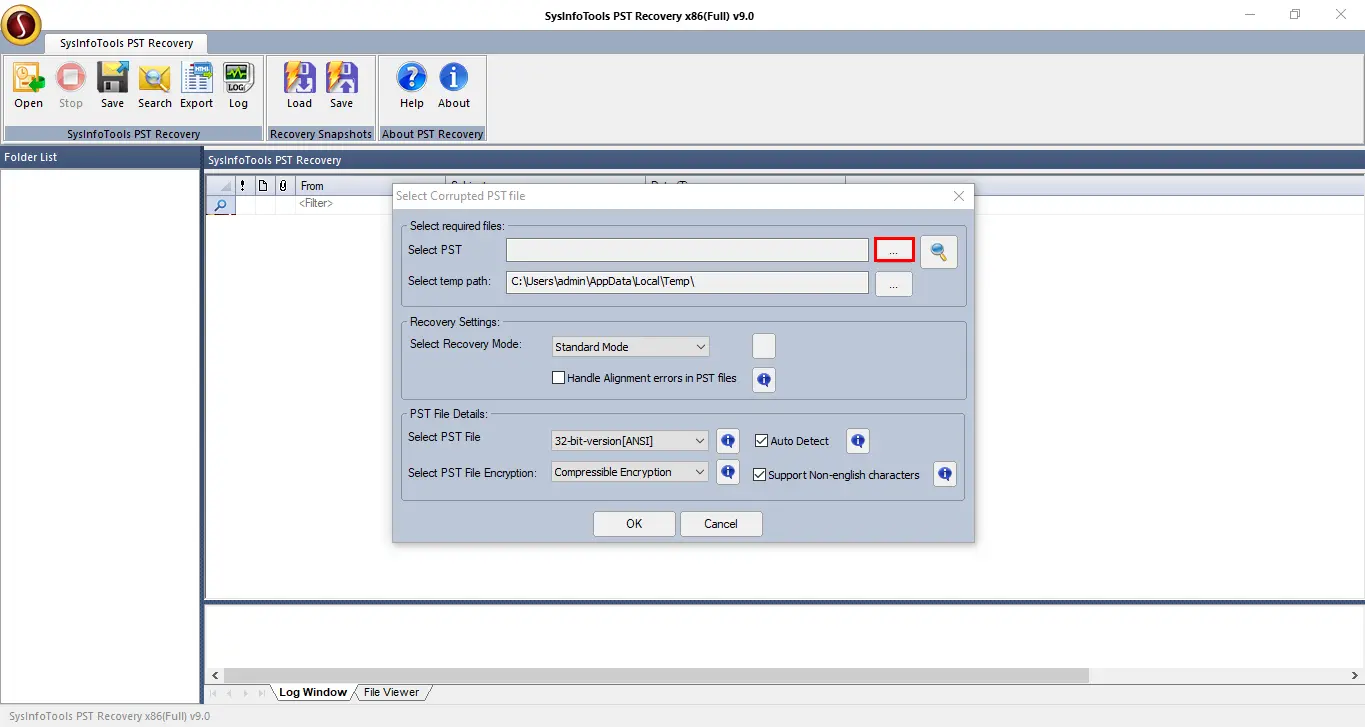Open the Select Recovery Mode dropdown
Screen dimensions: 1365x727
click(630, 347)
